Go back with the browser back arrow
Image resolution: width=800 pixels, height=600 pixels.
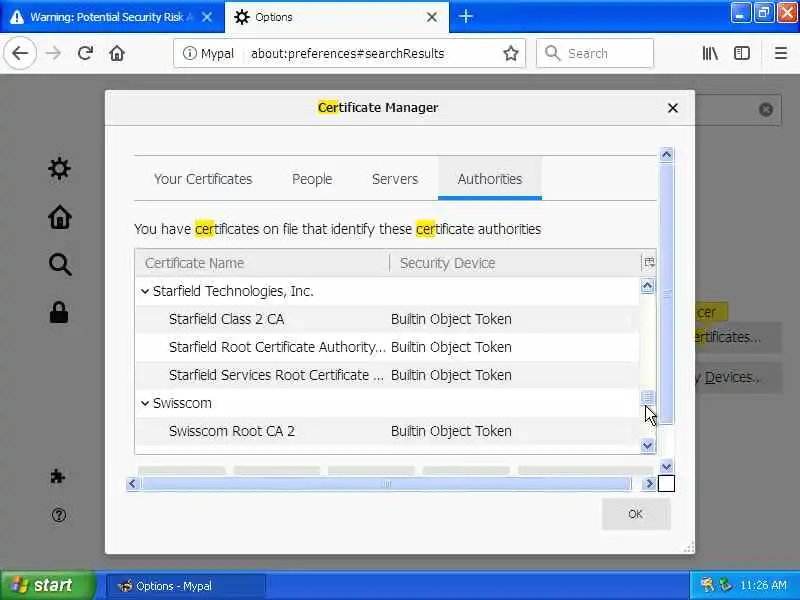(x=20, y=53)
